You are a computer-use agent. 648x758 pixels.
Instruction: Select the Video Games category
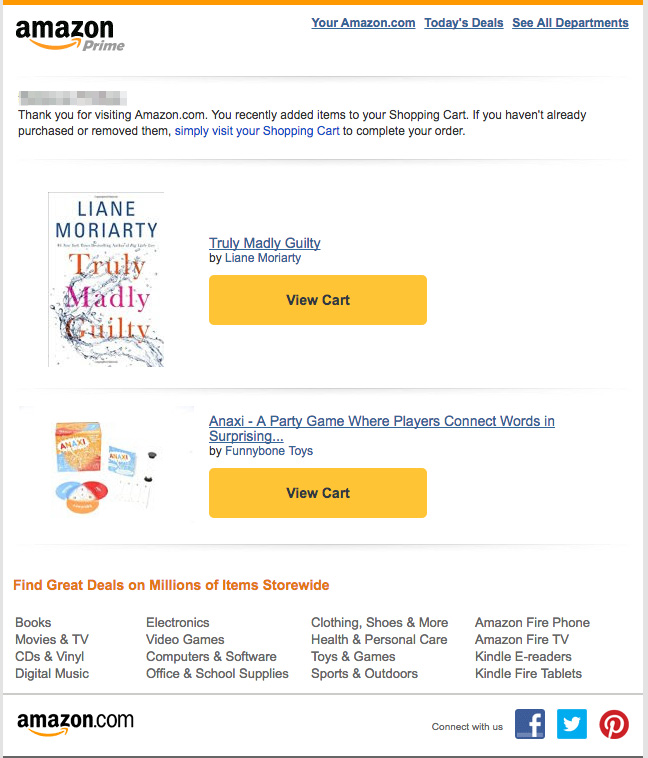click(x=185, y=639)
